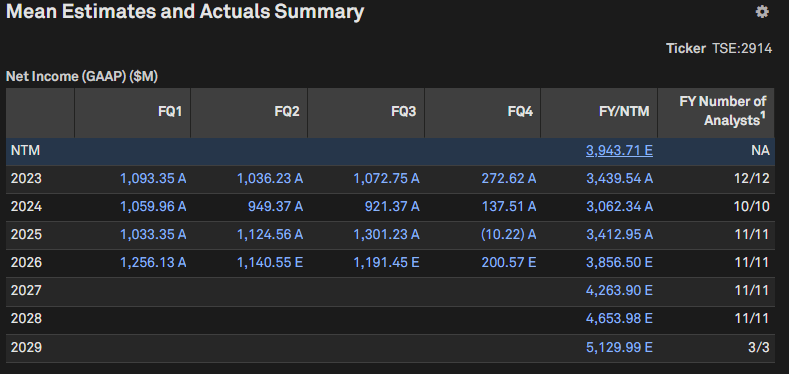789x374 pixels.
Task: Click 2025 full-year value 3,412.95 A
Action: pos(619,235)
